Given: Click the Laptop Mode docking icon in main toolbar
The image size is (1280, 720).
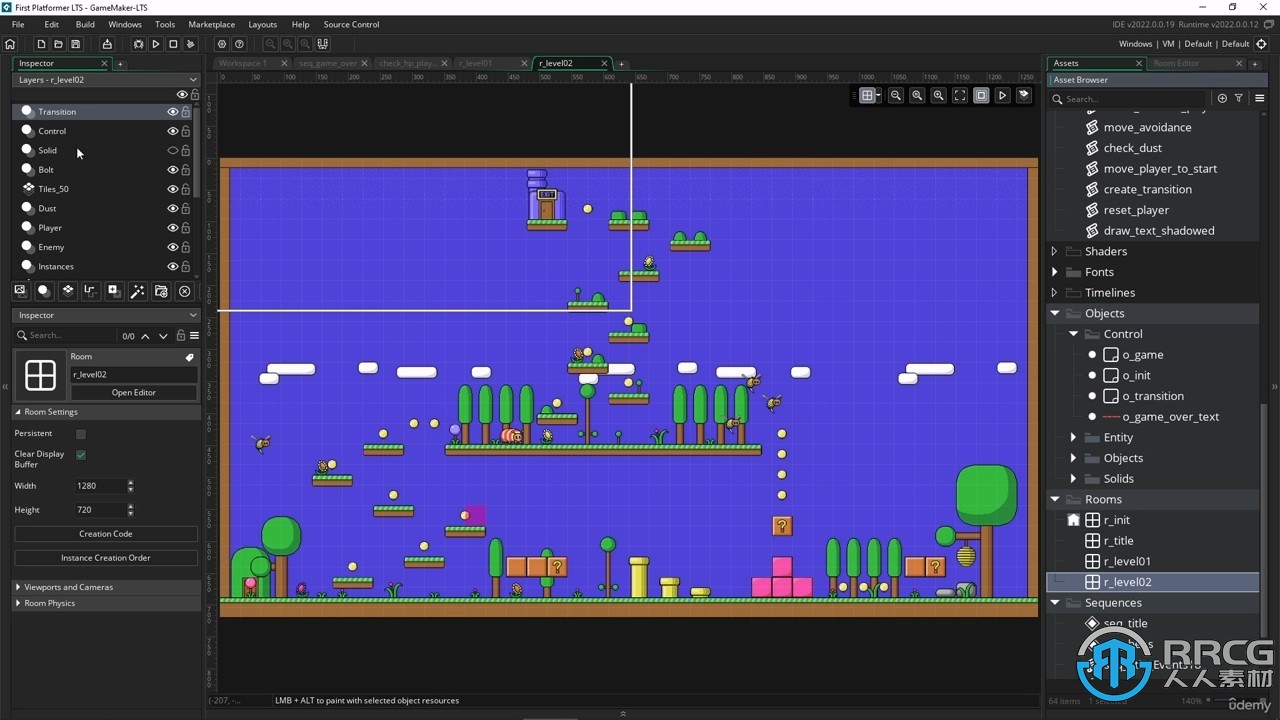Looking at the screenshot, I should click(x=322, y=44).
